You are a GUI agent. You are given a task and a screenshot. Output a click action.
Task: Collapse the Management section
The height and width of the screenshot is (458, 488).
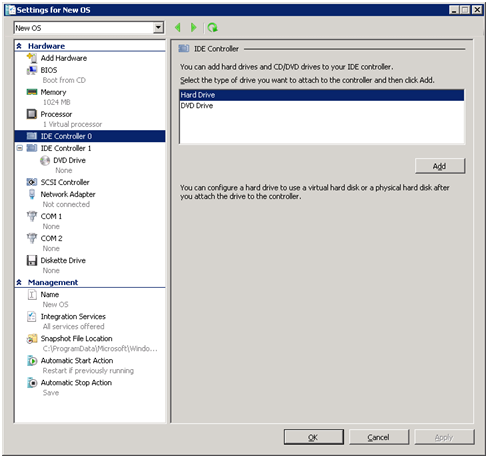(x=19, y=282)
